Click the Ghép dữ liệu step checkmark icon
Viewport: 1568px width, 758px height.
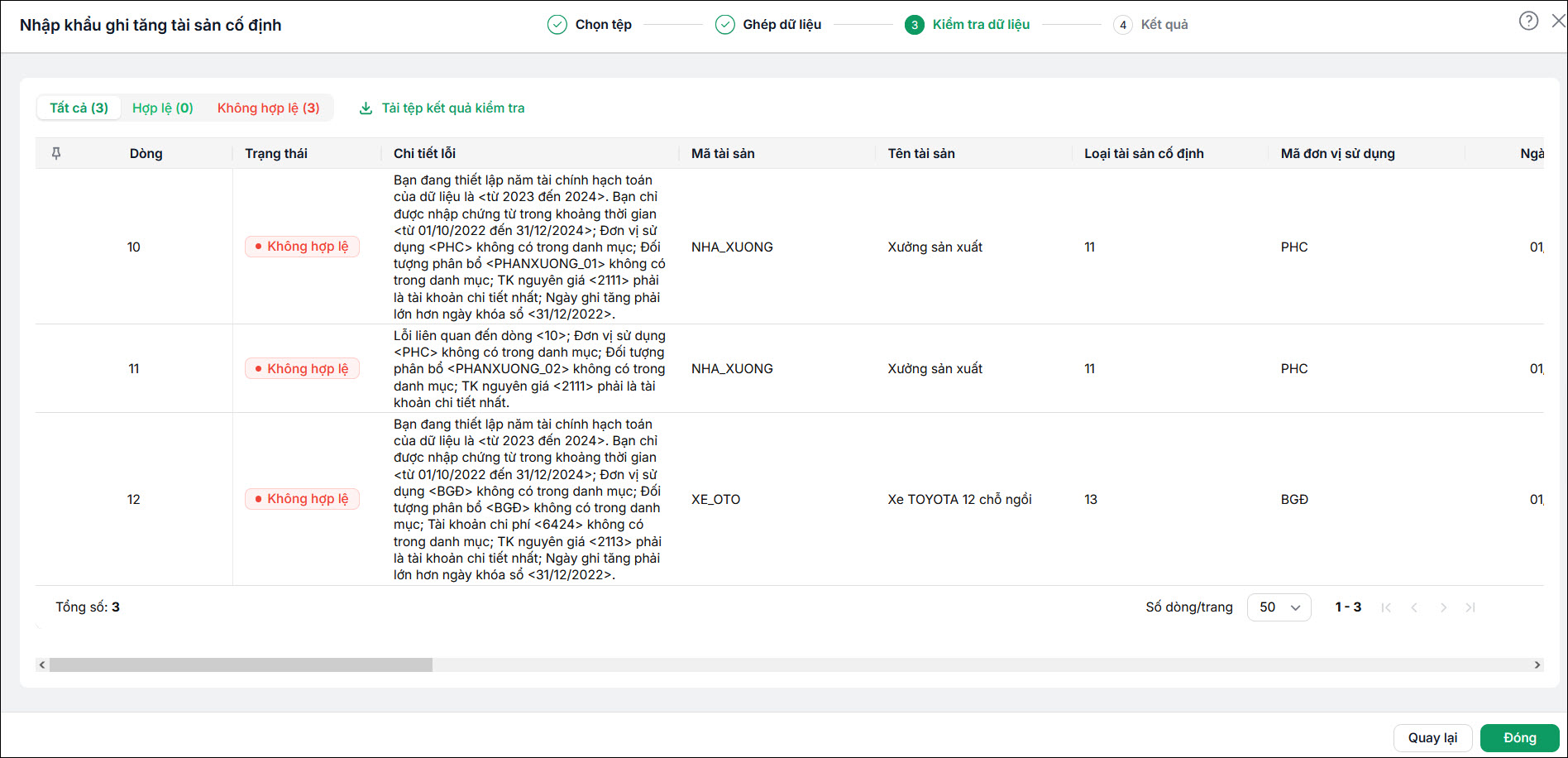click(x=725, y=25)
